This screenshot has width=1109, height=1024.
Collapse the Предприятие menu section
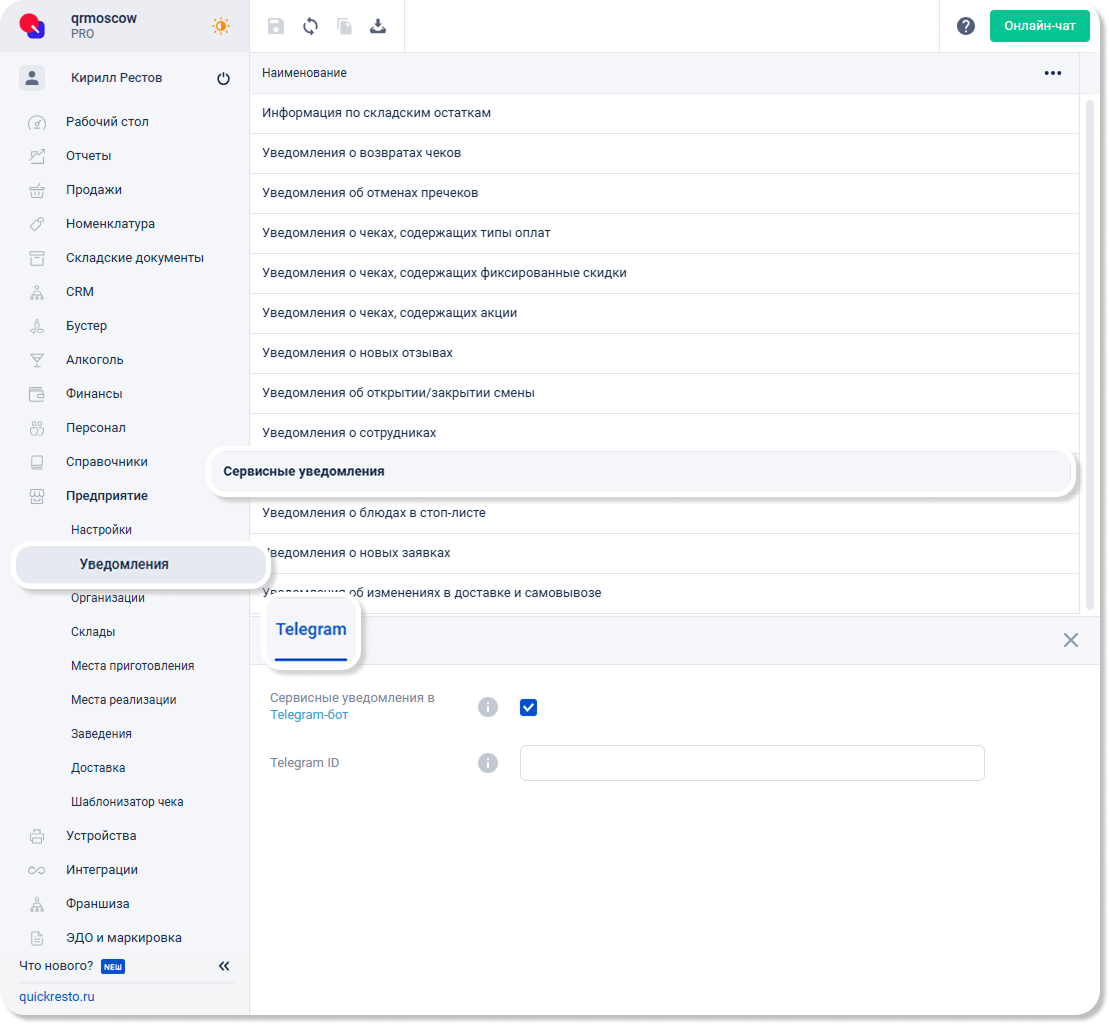(x=107, y=496)
